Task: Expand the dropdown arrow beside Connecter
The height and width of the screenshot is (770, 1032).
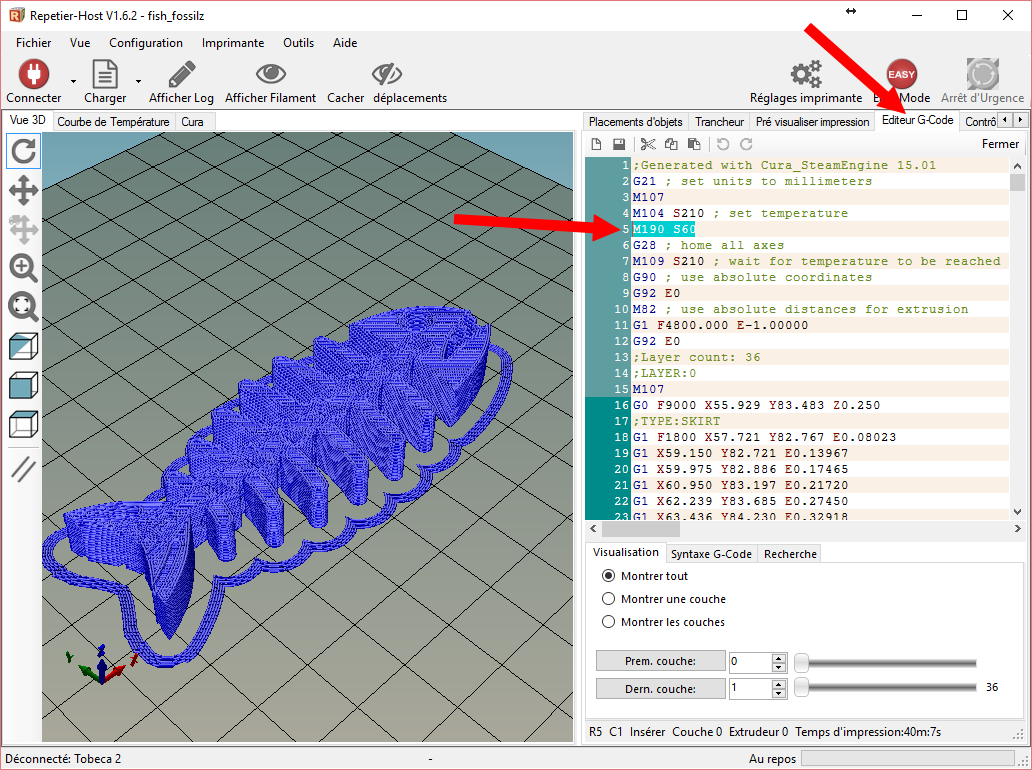Action: tap(73, 81)
